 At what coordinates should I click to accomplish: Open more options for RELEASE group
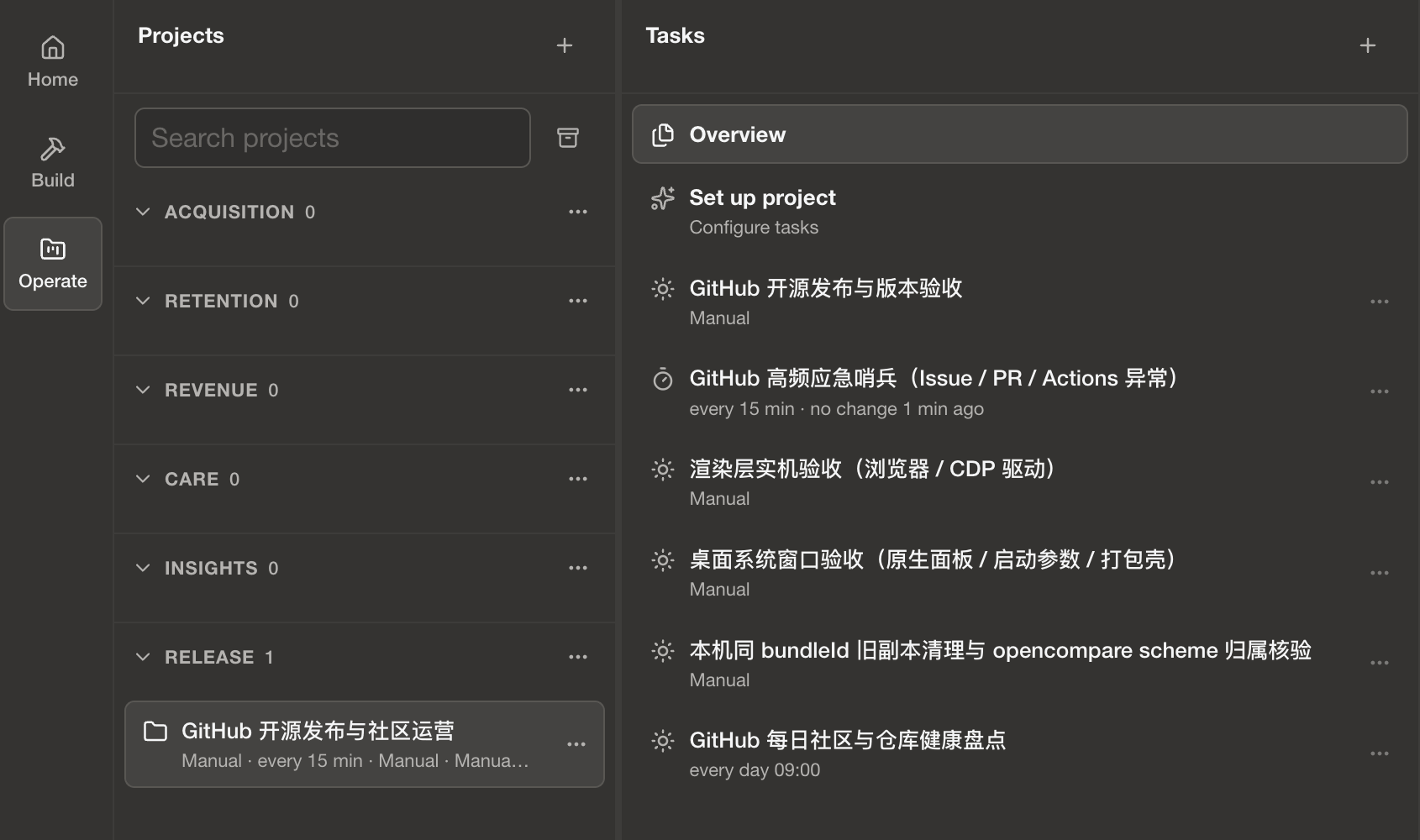click(578, 657)
